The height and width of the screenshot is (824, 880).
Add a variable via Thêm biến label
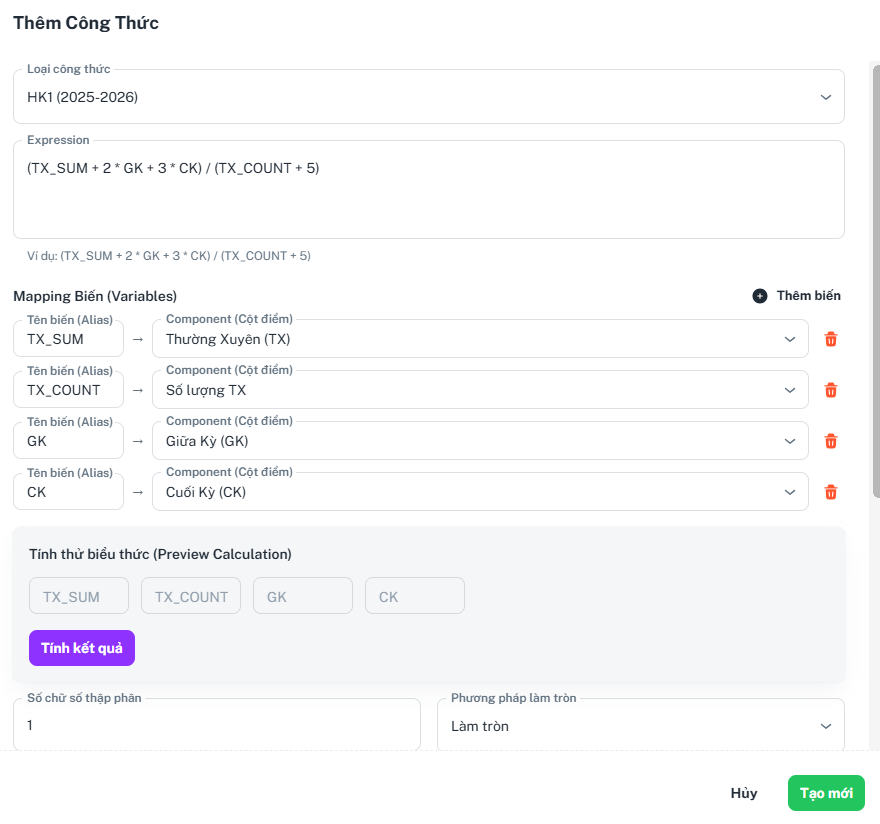coord(808,296)
